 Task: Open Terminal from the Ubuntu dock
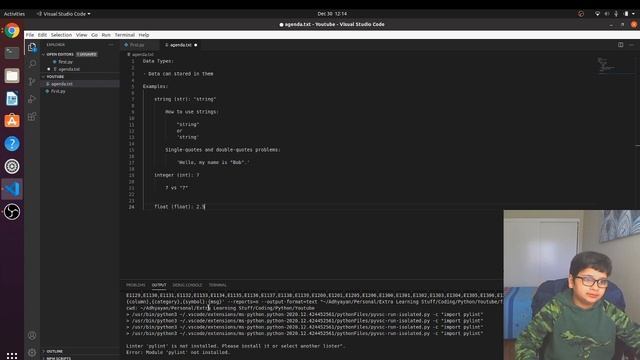pos(12,53)
